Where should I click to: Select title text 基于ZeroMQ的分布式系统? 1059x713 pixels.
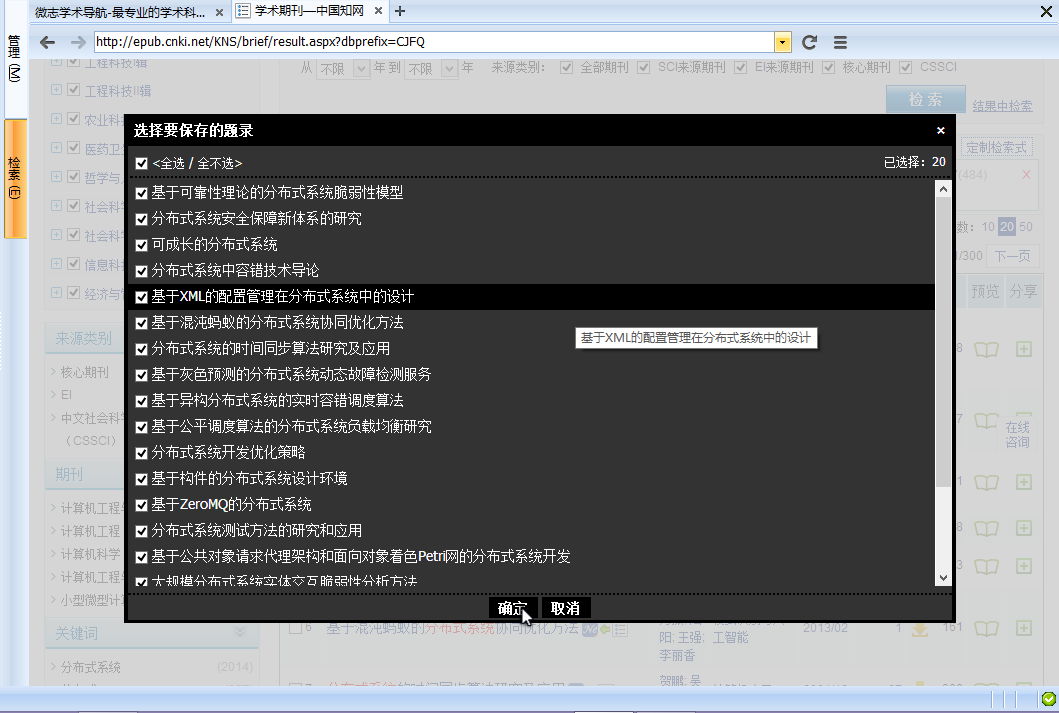pos(231,504)
